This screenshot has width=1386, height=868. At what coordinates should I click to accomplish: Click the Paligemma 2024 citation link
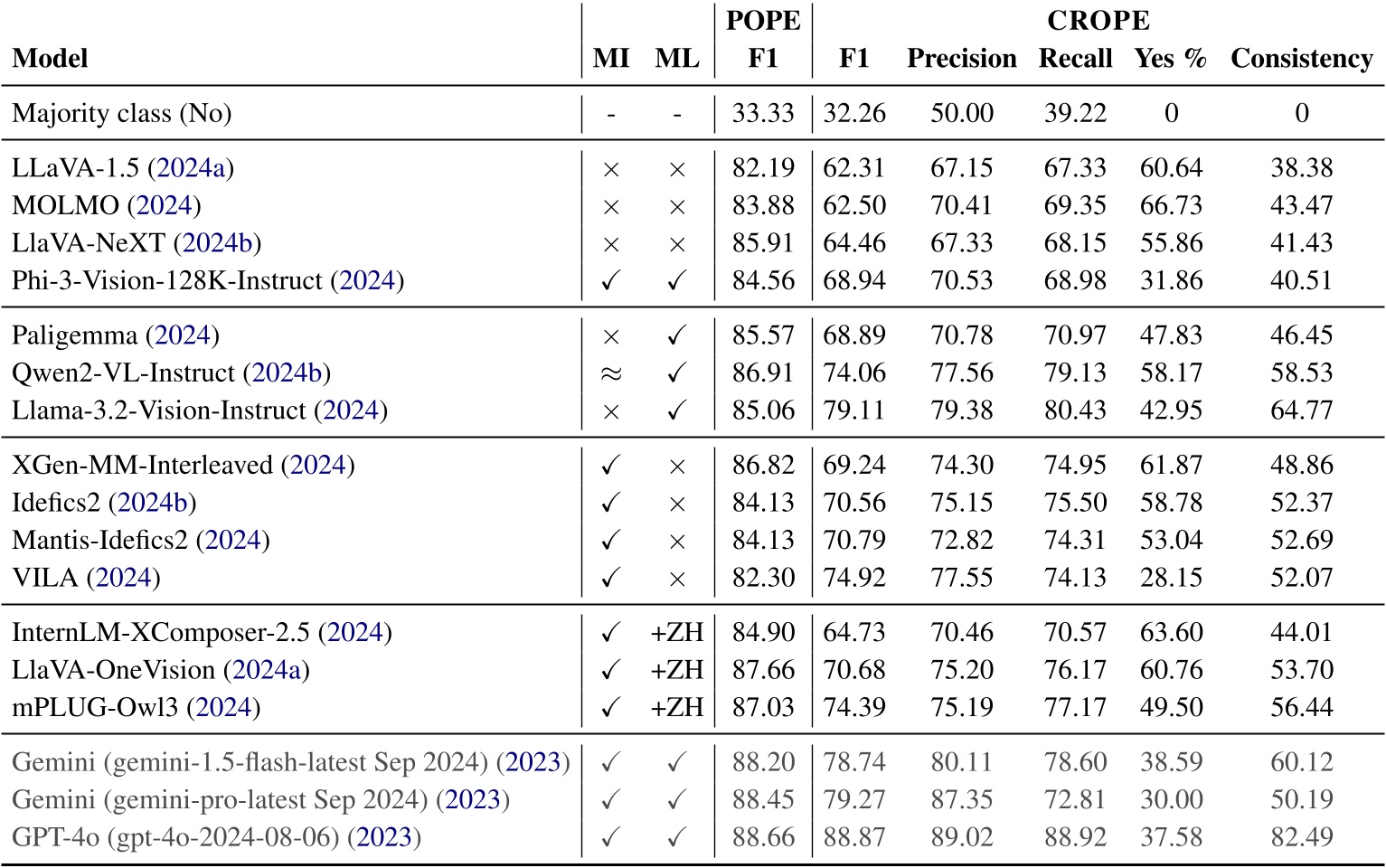tap(182, 335)
